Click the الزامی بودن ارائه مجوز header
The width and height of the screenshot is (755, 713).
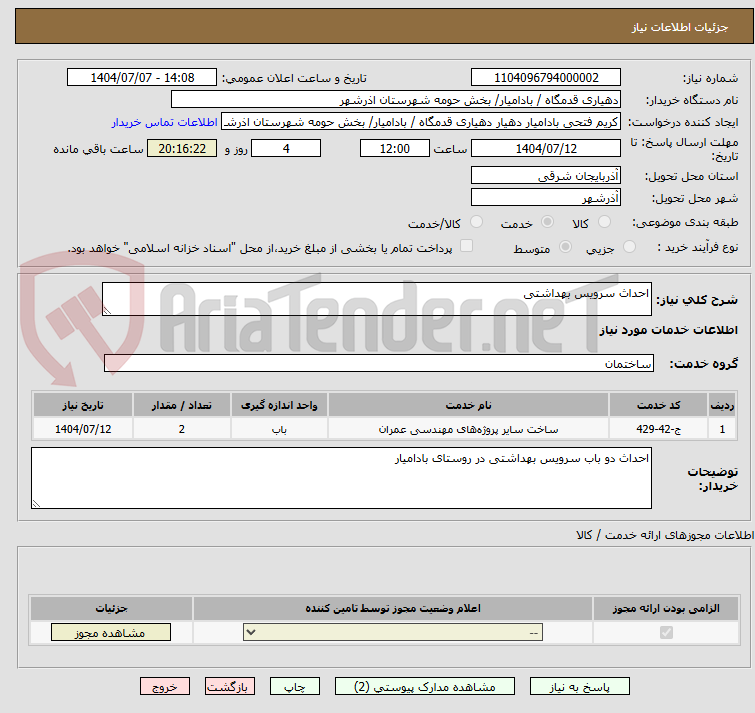coord(666,608)
